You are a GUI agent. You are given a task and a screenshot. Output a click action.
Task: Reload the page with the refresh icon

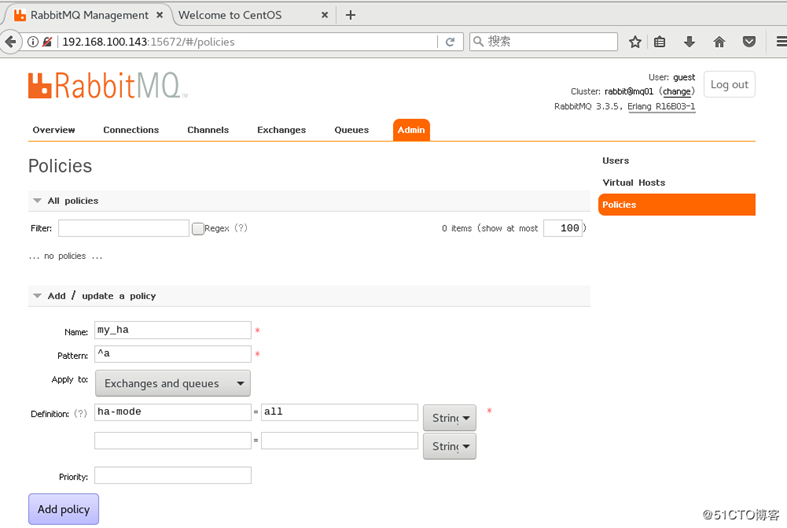(450, 42)
